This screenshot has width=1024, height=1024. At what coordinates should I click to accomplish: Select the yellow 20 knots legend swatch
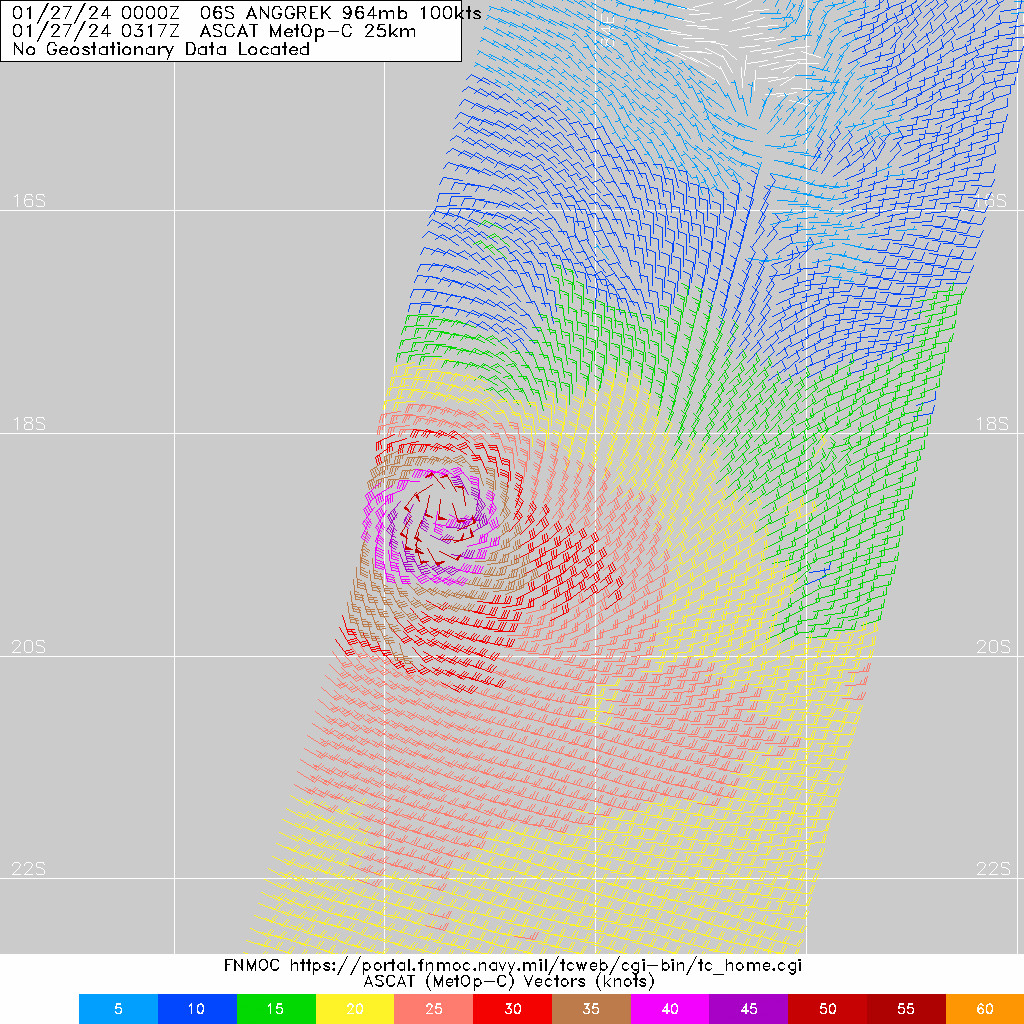coord(354,1009)
